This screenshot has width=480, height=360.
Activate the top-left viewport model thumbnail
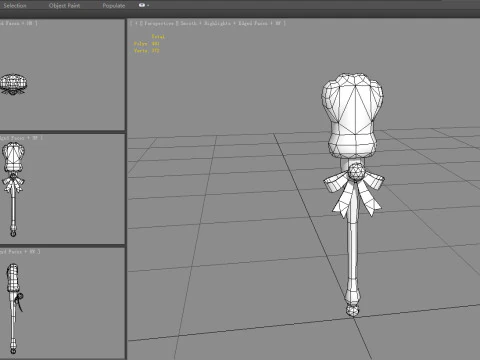[13, 84]
